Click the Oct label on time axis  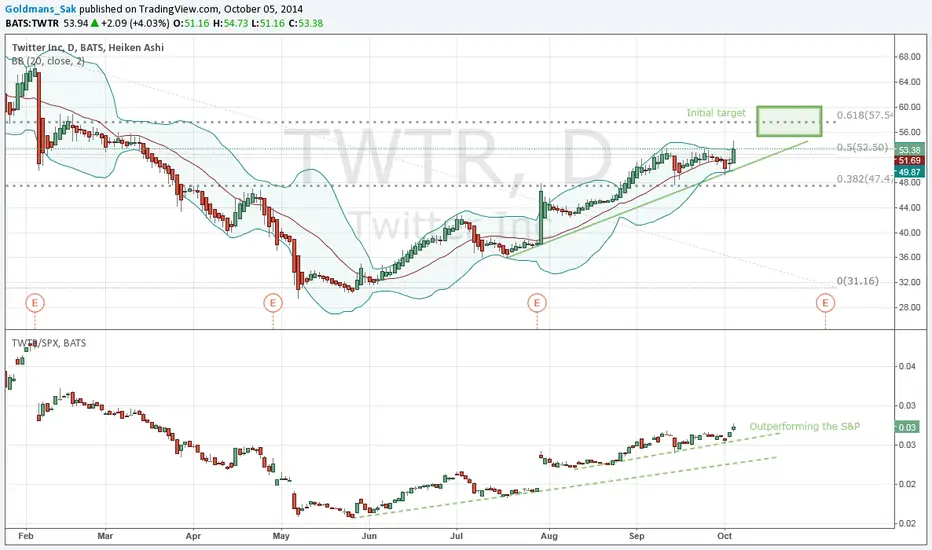point(725,536)
